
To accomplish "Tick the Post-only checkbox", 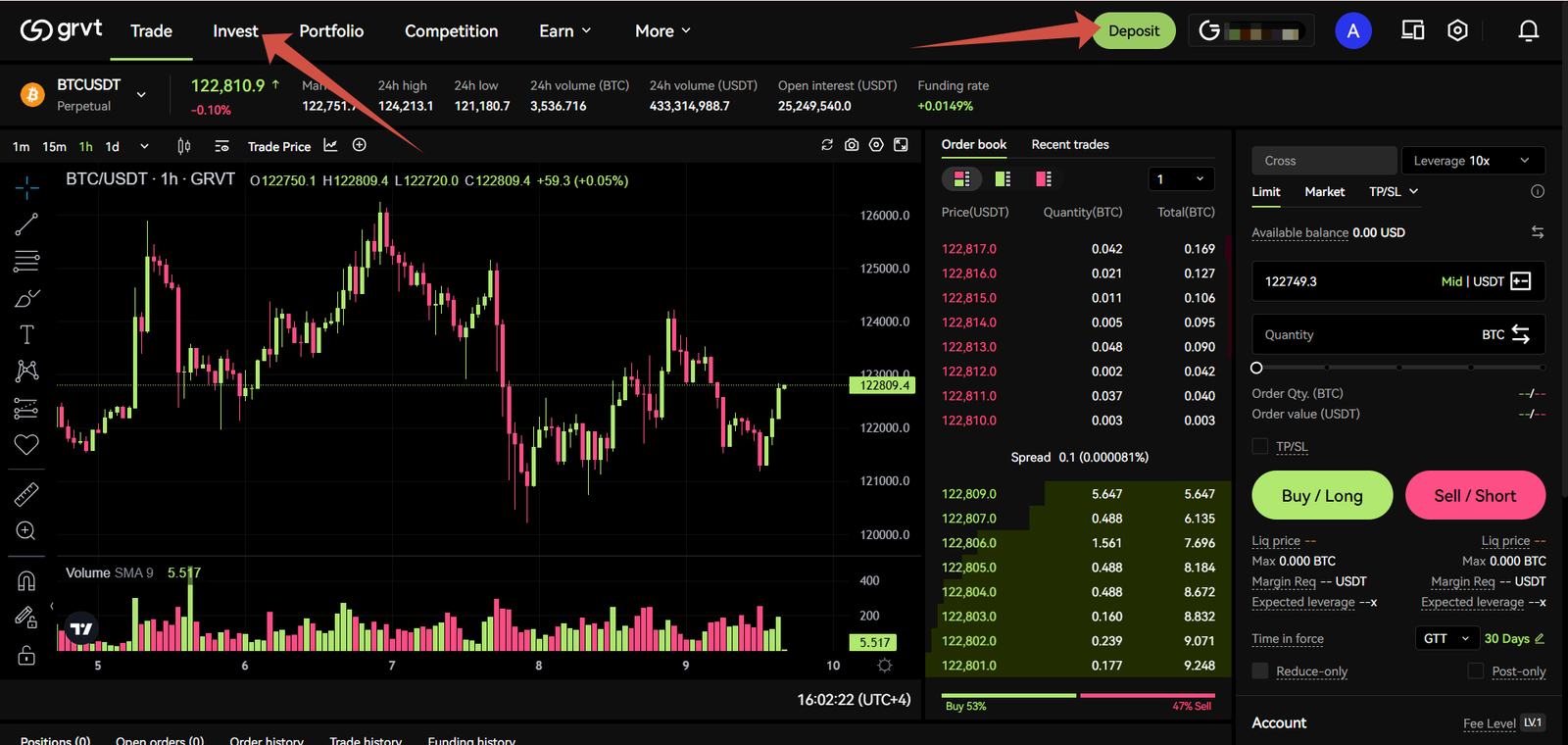I will pyautogui.click(x=1476, y=671).
